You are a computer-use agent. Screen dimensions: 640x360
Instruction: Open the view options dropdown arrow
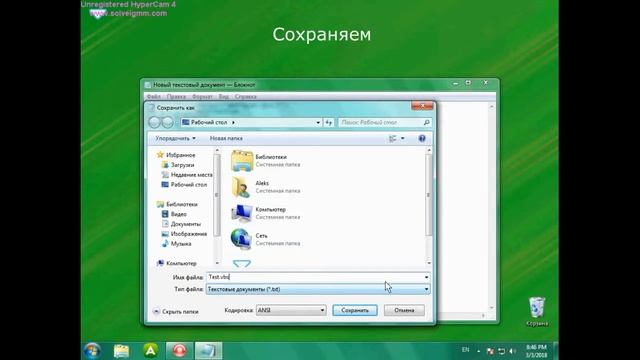pyautogui.click(x=403, y=138)
